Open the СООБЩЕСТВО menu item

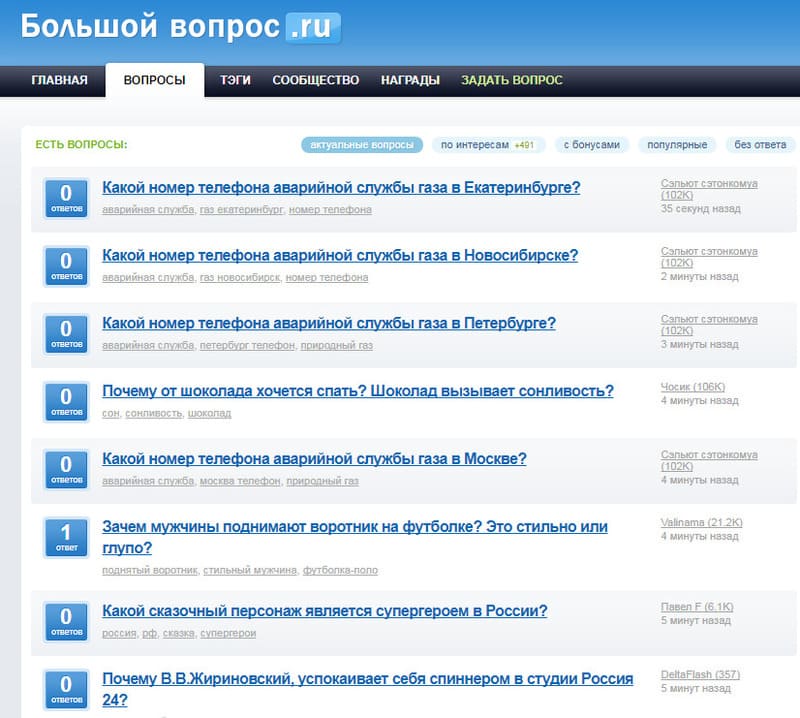click(x=315, y=81)
